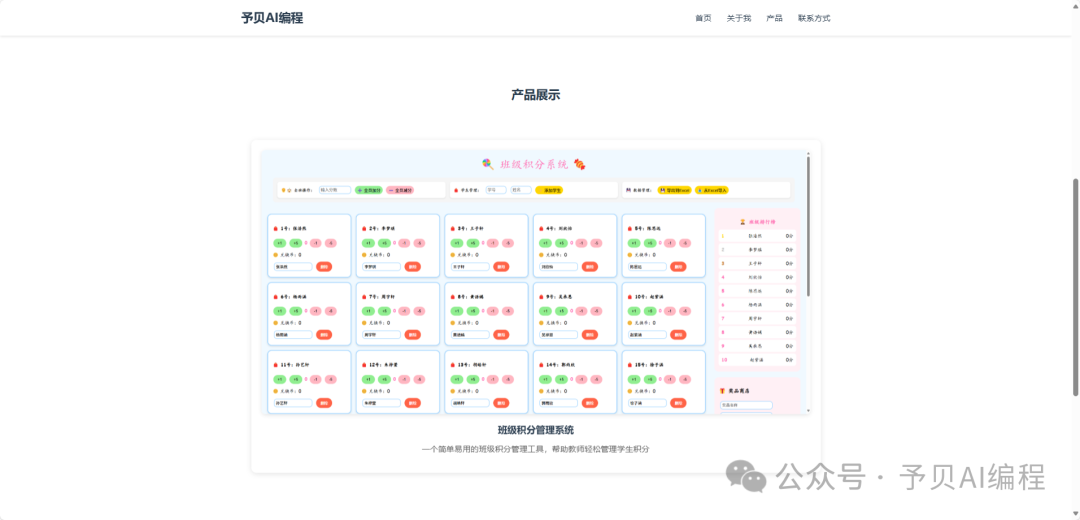Delete student 15号 with red button
Image resolution: width=1080 pixels, height=520 pixels.
[x=678, y=403]
